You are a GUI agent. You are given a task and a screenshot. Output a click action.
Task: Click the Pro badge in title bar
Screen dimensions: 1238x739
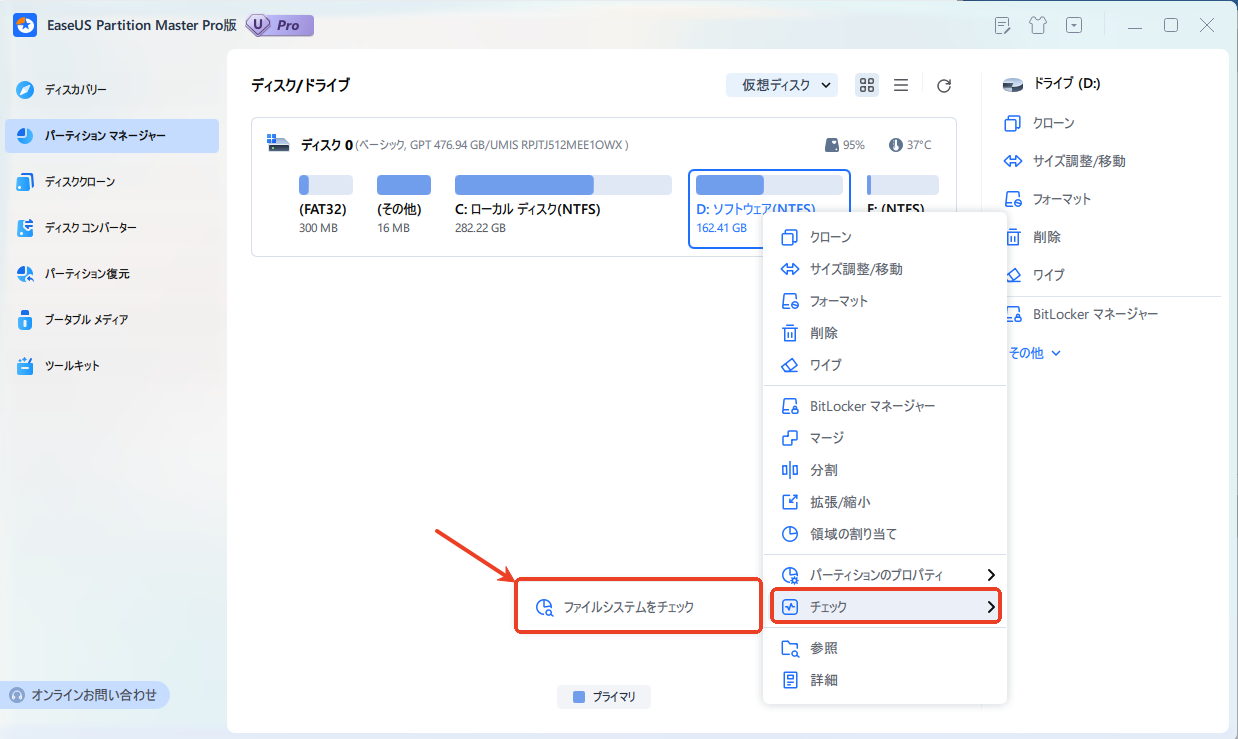click(279, 25)
